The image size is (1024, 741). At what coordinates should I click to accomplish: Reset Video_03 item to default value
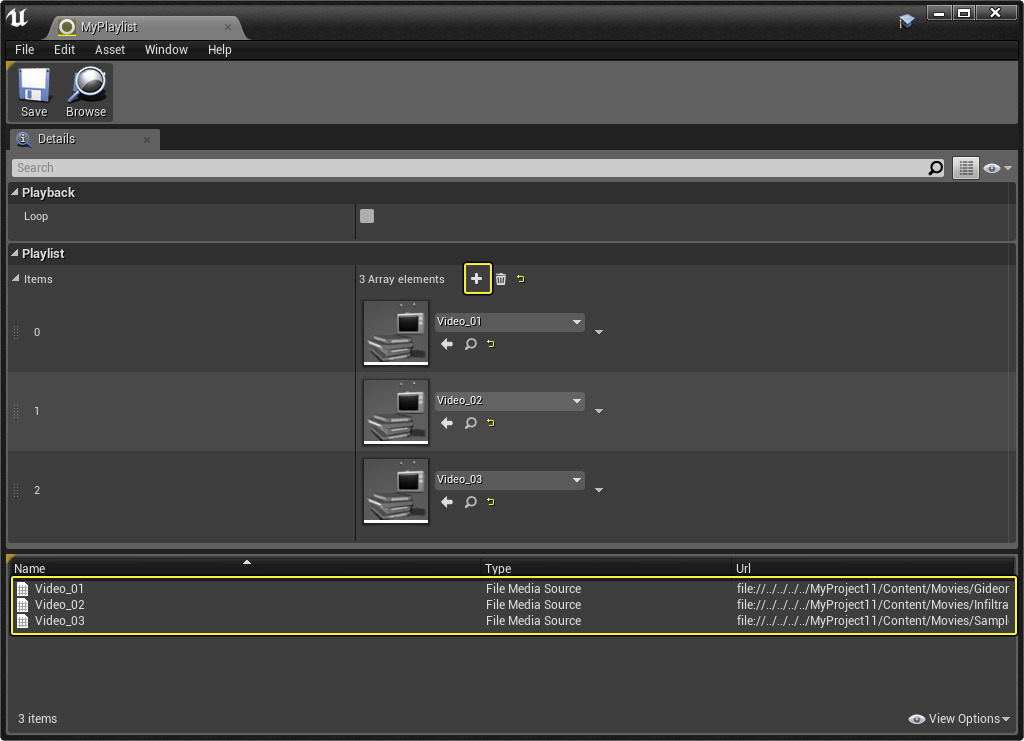(x=490, y=502)
